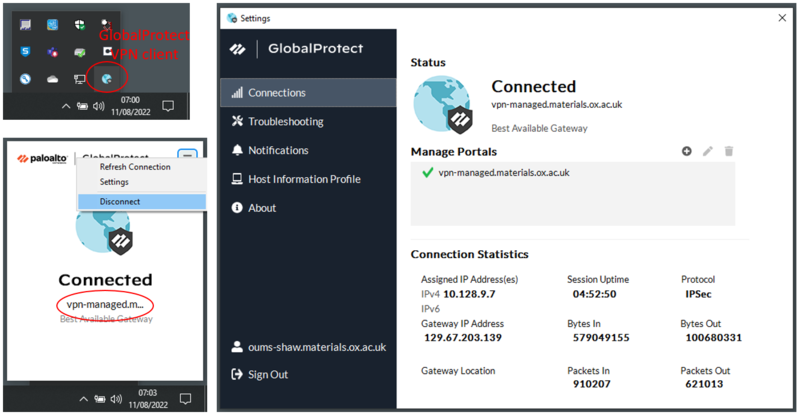
Task: Open notification center on 07:00 taskbar
Action: (x=168, y=106)
